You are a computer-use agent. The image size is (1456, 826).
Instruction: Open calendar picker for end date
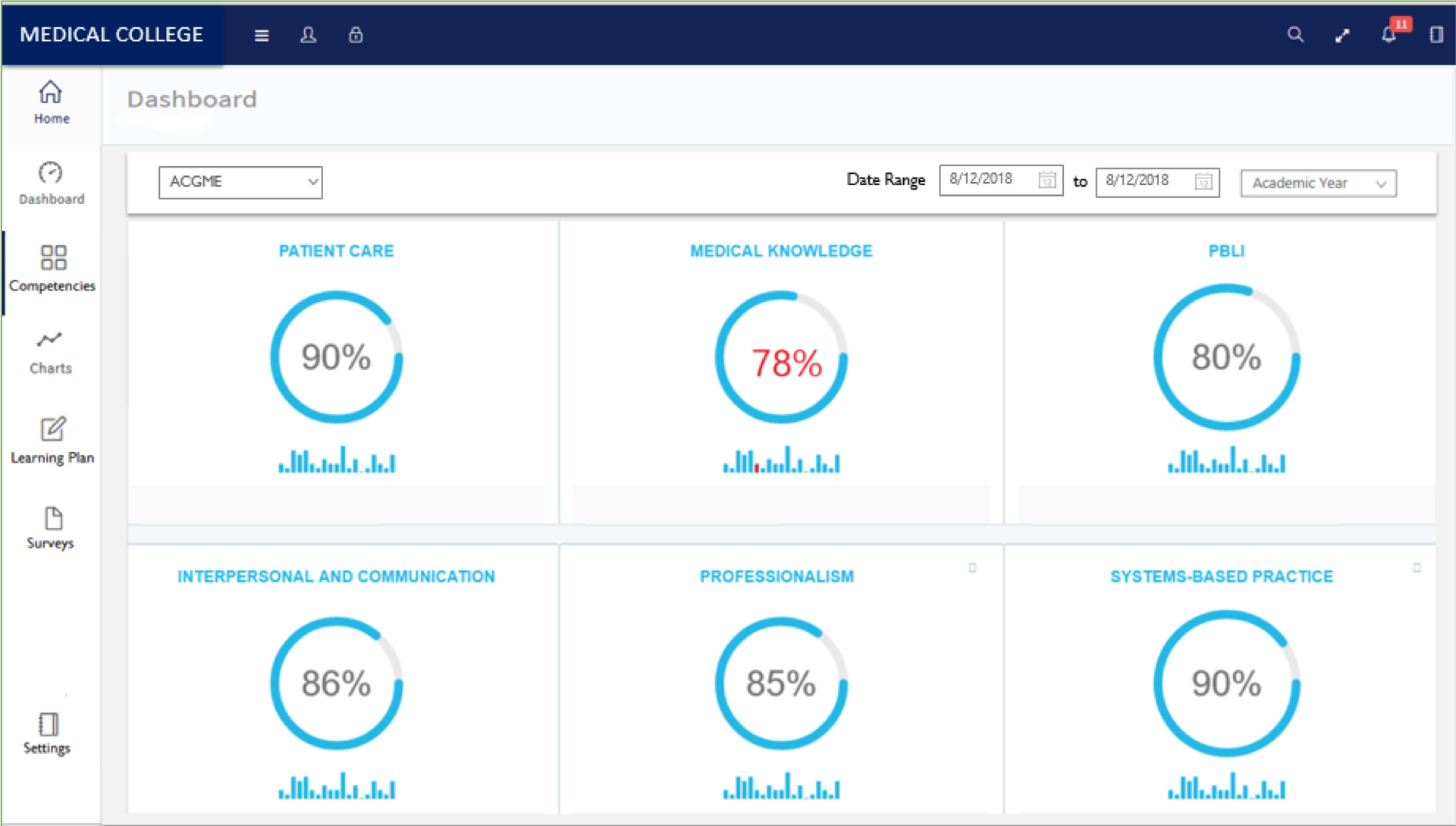[1203, 181]
